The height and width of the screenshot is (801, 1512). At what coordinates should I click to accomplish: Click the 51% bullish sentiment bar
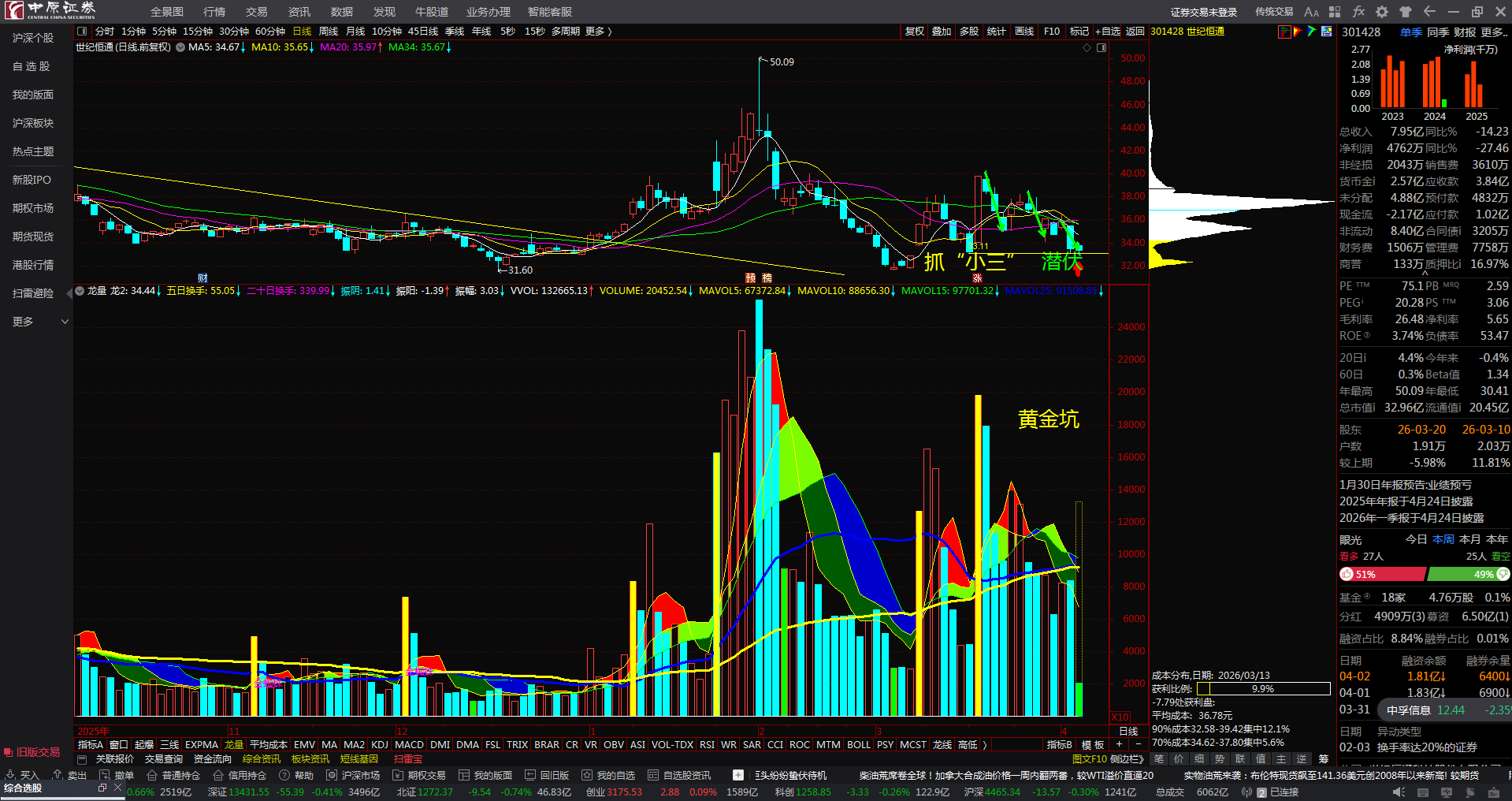1382,575
